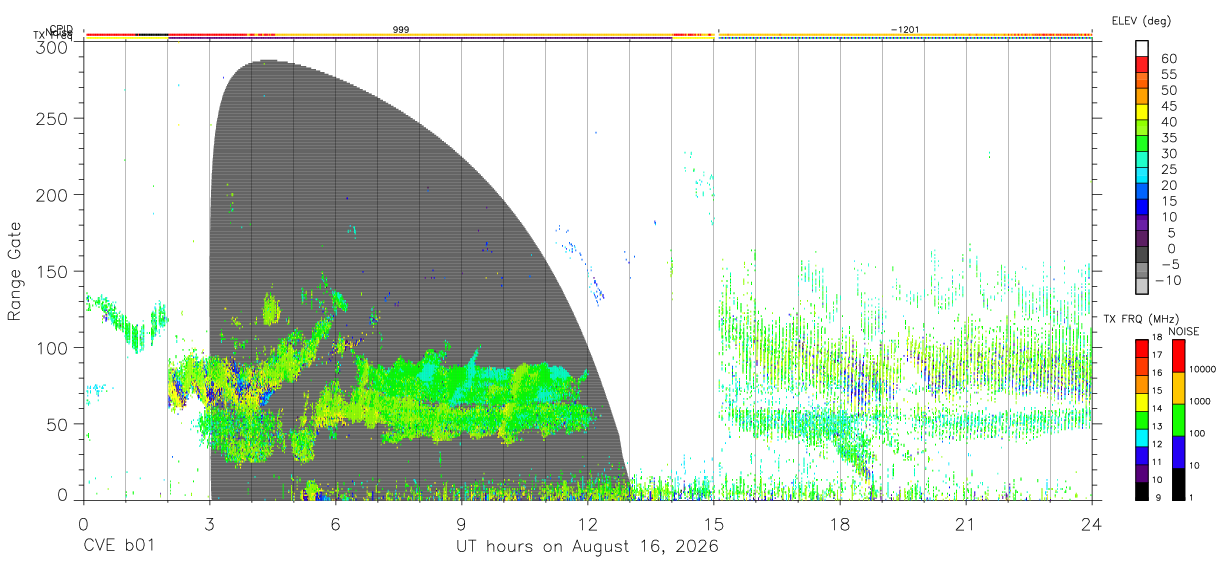The width and height of the screenshot is (1228, 567).
Task: Click the '21' hour tick label
Action: [966, 524]
